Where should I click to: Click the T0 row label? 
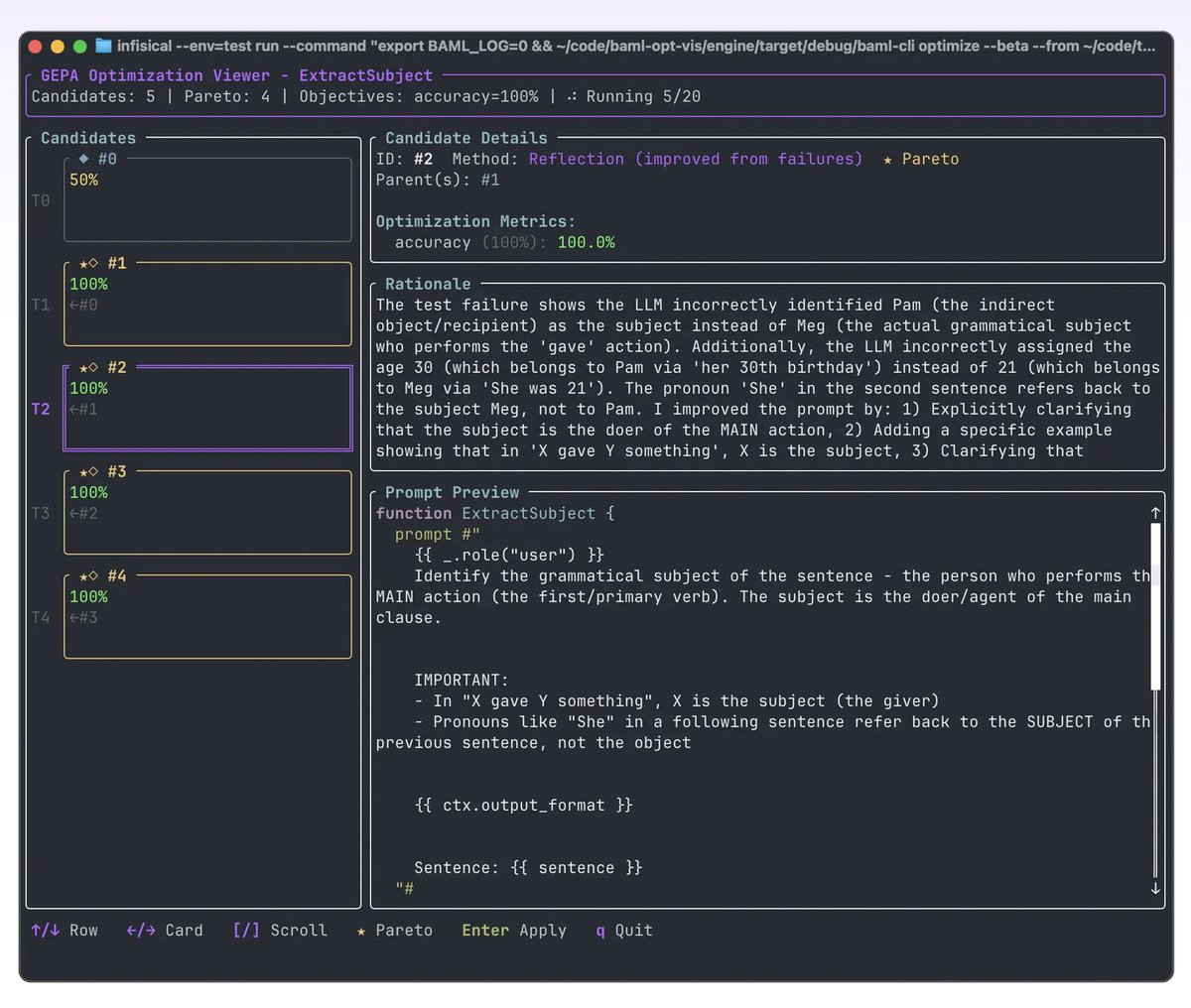click(x=41, y=200)
